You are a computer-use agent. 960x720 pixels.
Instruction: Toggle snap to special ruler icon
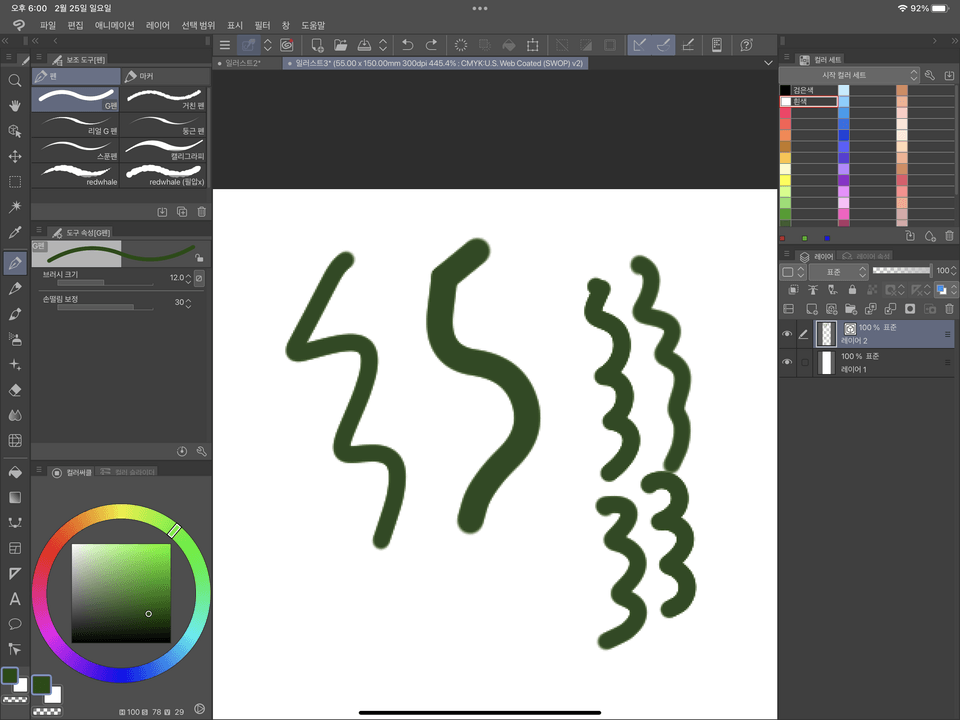click(663, 45)
